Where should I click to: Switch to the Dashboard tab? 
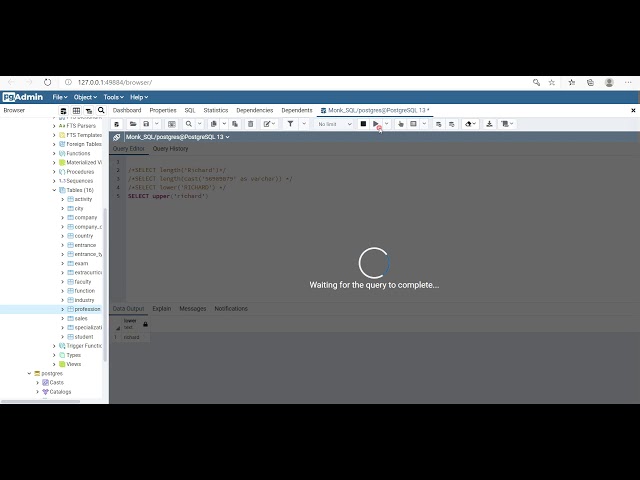[127, 110]
